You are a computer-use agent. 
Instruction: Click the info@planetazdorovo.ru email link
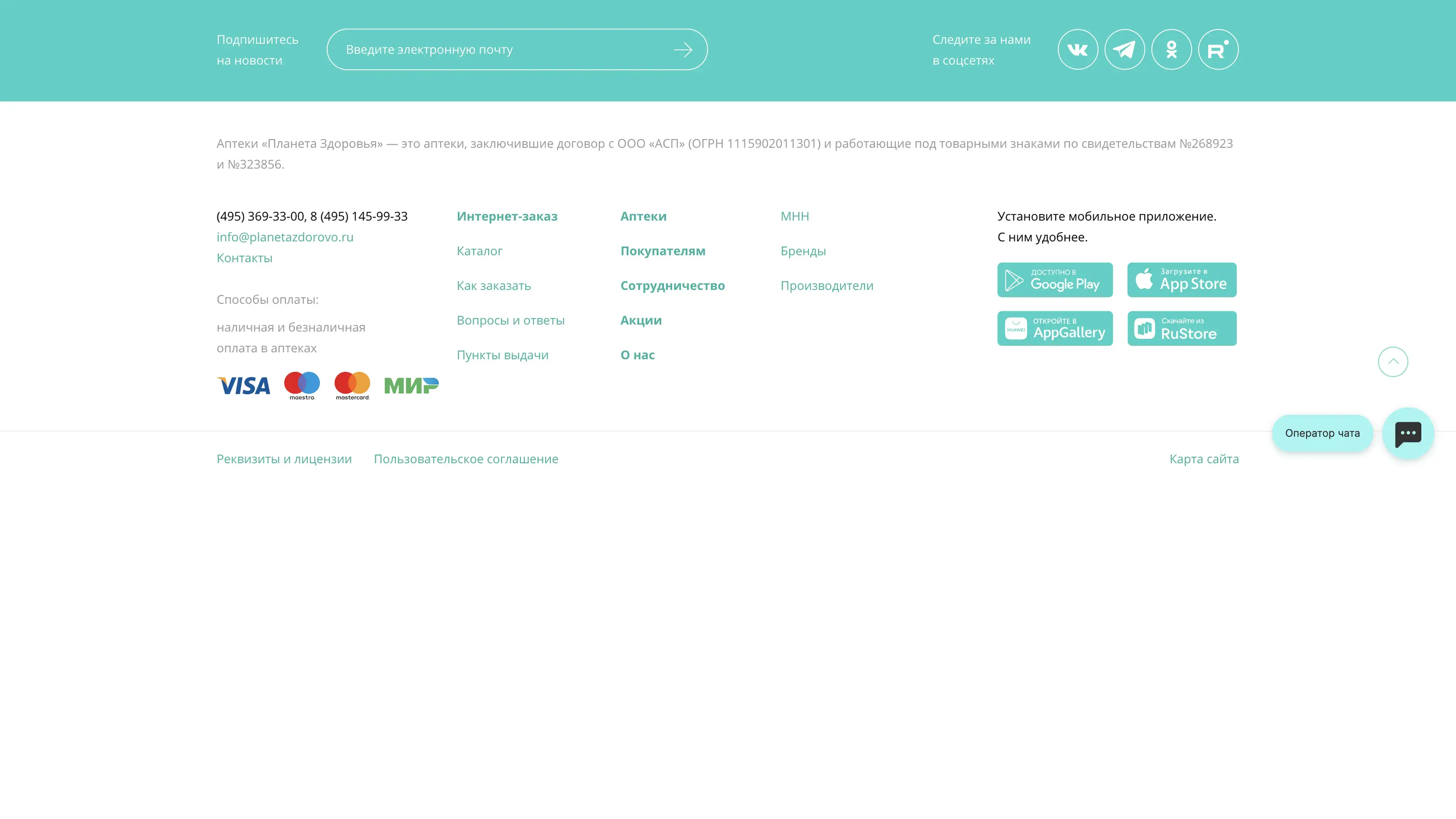(x=285, y=237)
